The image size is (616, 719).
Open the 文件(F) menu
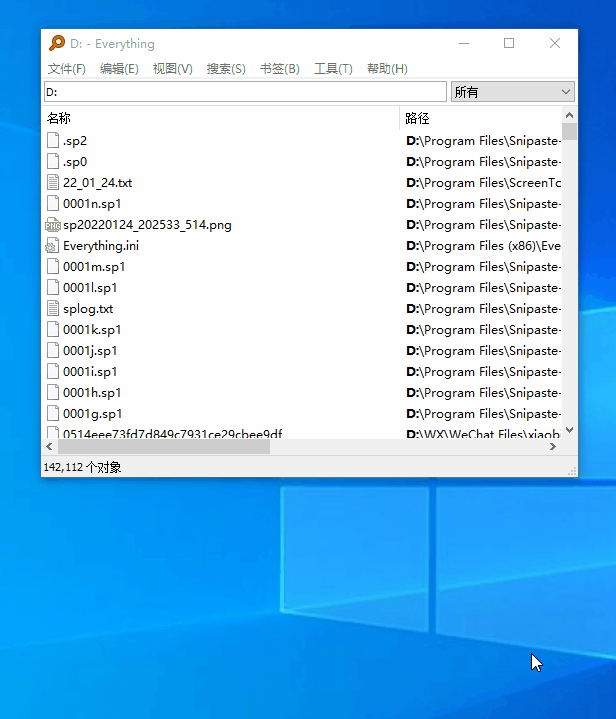(x=67, y=69)
